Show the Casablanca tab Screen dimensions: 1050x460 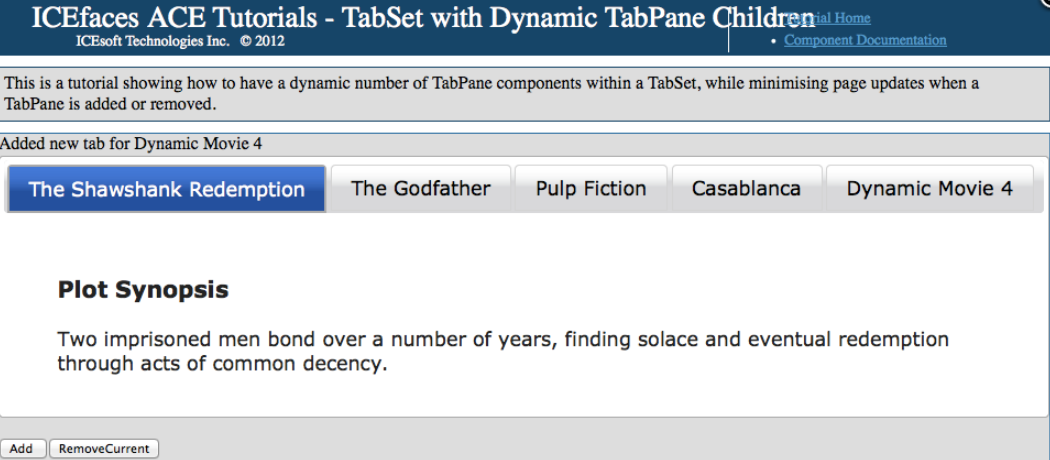746,189
